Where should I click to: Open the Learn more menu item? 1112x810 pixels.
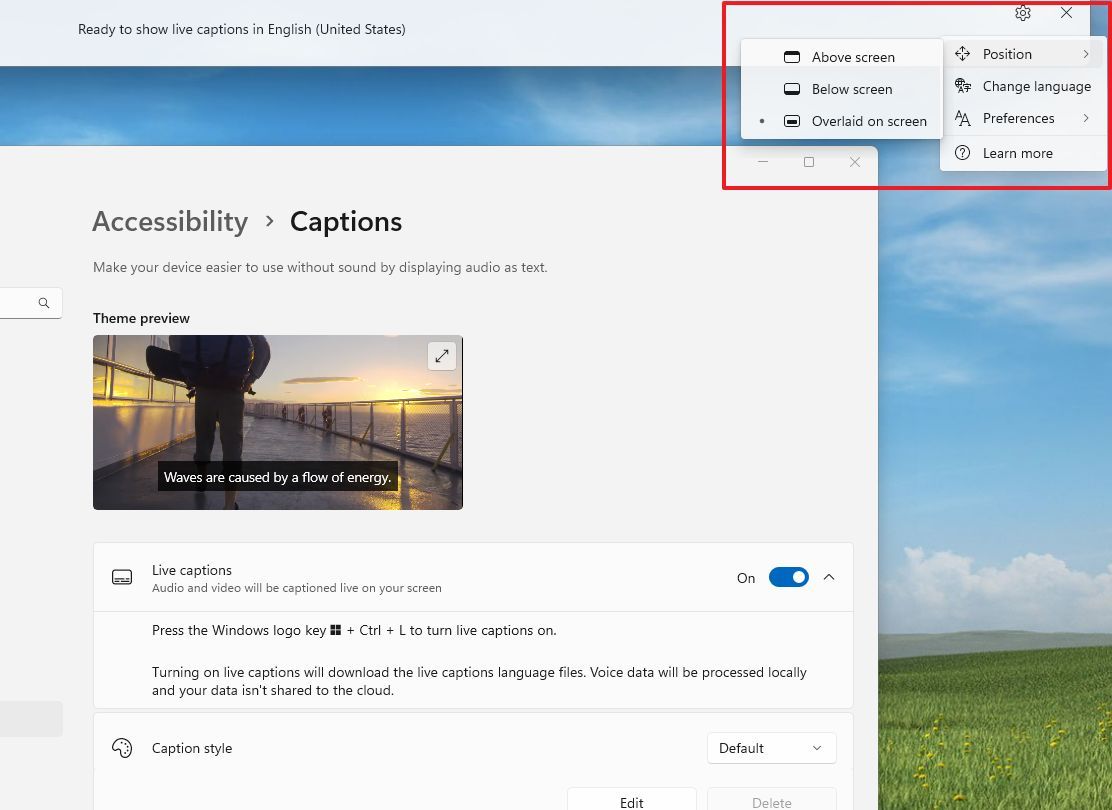pyautogui.click(x=1017, y=153)
